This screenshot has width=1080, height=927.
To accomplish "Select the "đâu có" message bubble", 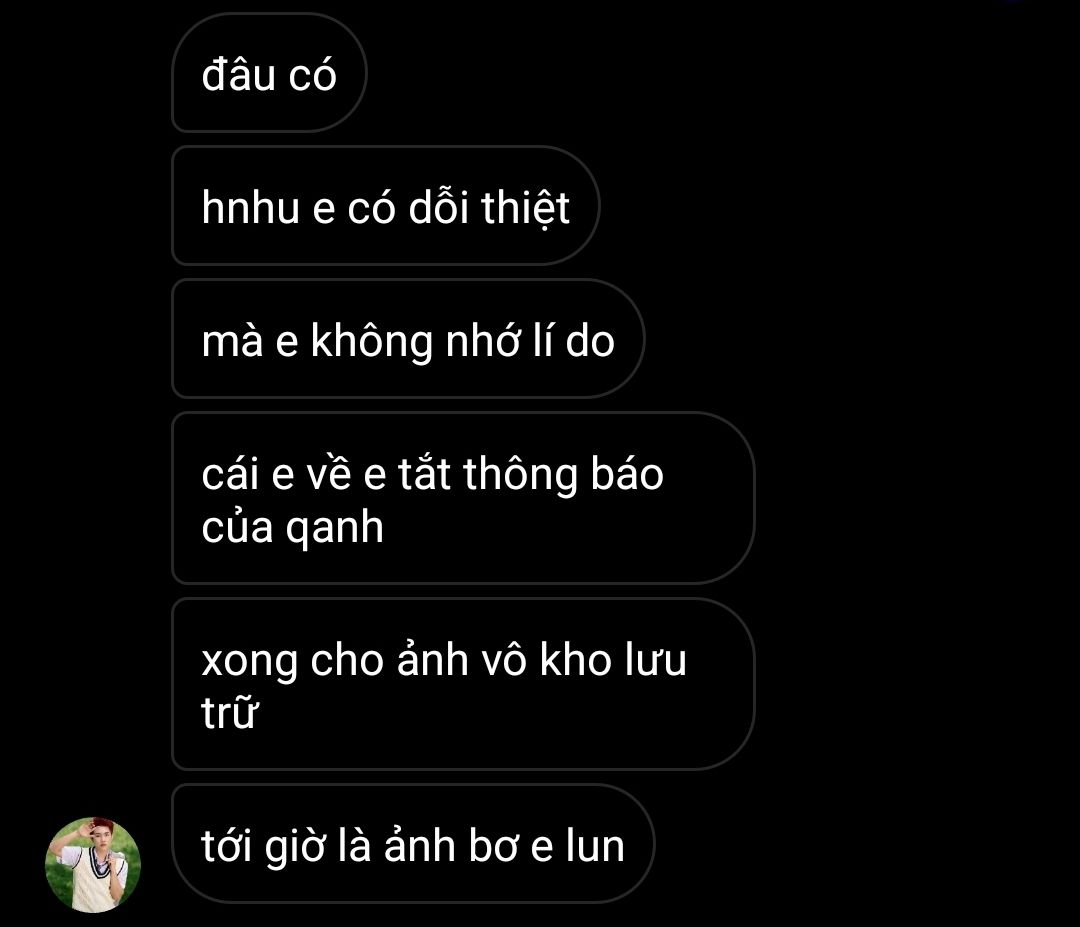I will pyautogui.click(x=269, y=72).
